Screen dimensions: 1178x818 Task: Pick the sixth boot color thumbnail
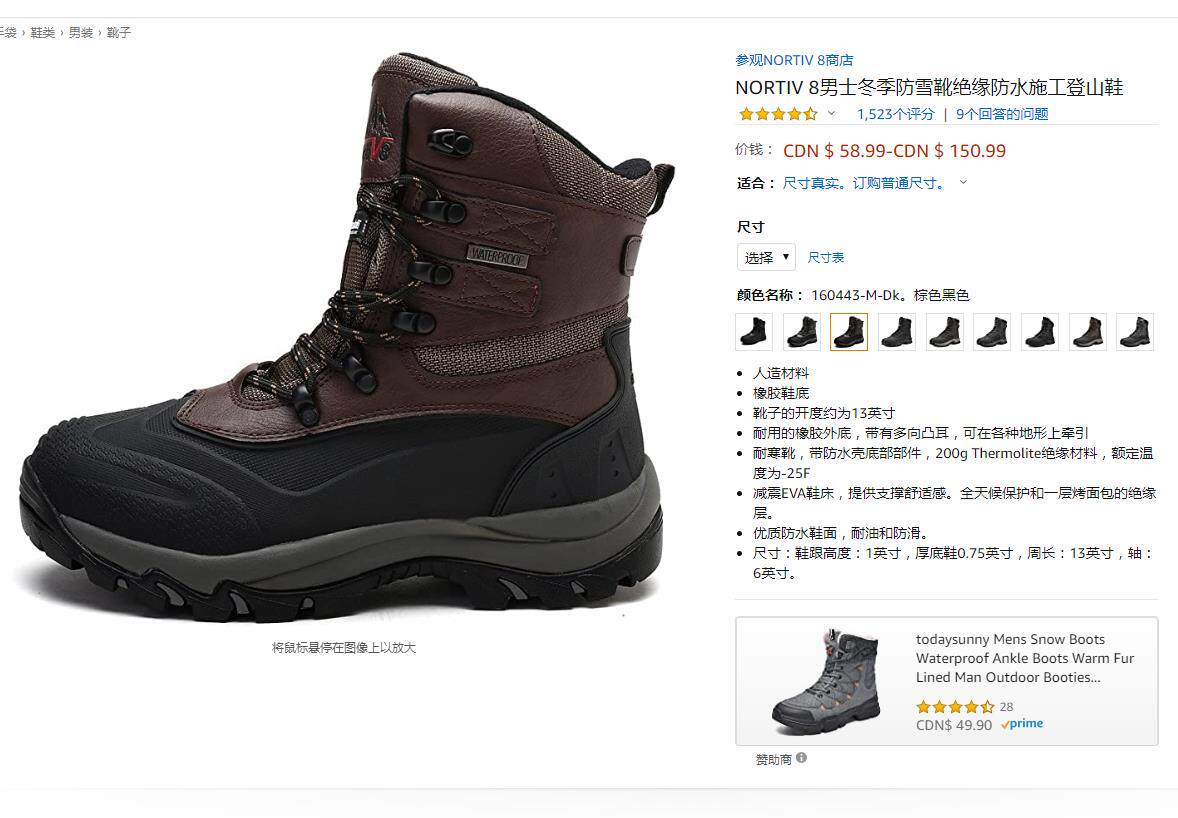pos(992,332)
